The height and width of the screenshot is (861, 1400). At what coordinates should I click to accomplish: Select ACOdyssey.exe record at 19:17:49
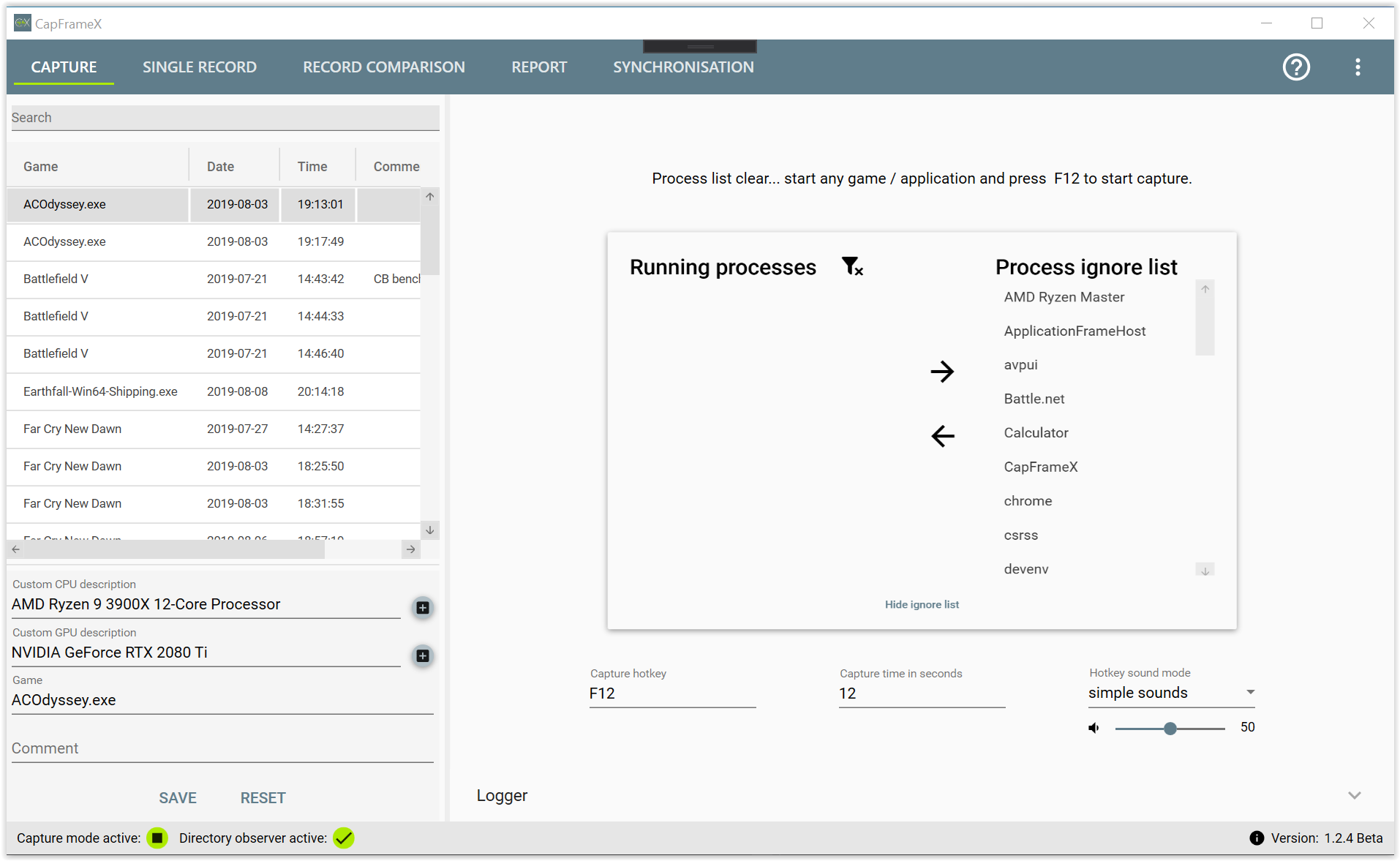[214, 241]
